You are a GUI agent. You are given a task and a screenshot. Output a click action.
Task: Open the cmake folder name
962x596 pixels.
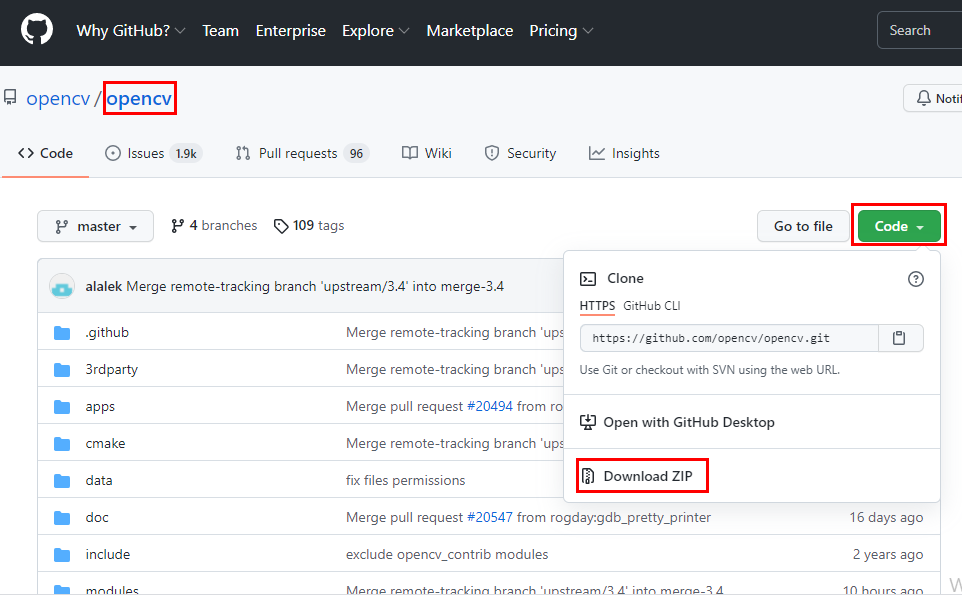106,444
